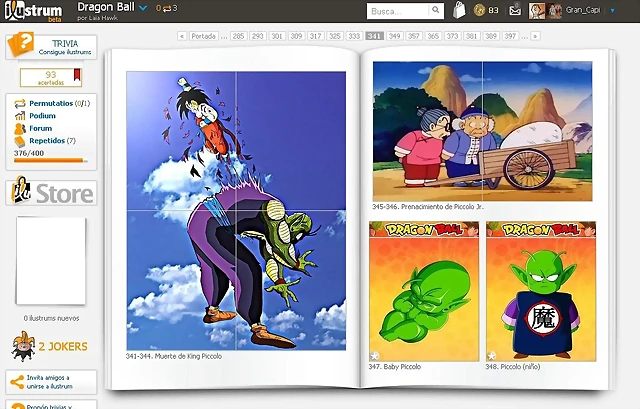Click caption 348. Piccolo (niño)
This screenshot has height=409, width=640.
click(513, 367)
